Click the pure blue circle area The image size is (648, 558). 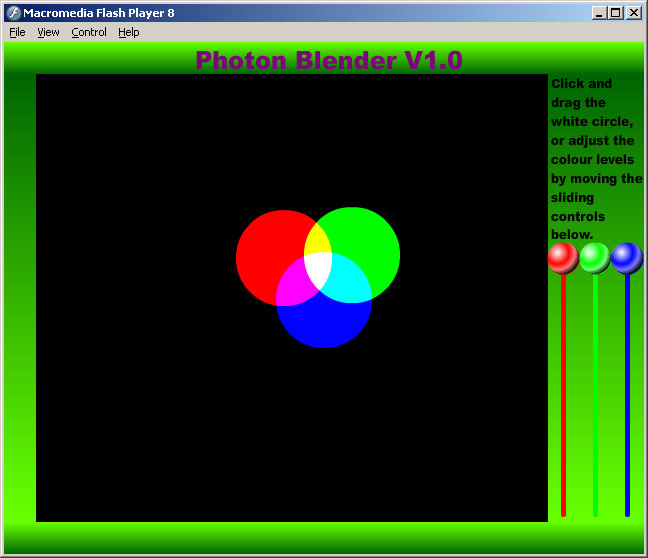324,322
